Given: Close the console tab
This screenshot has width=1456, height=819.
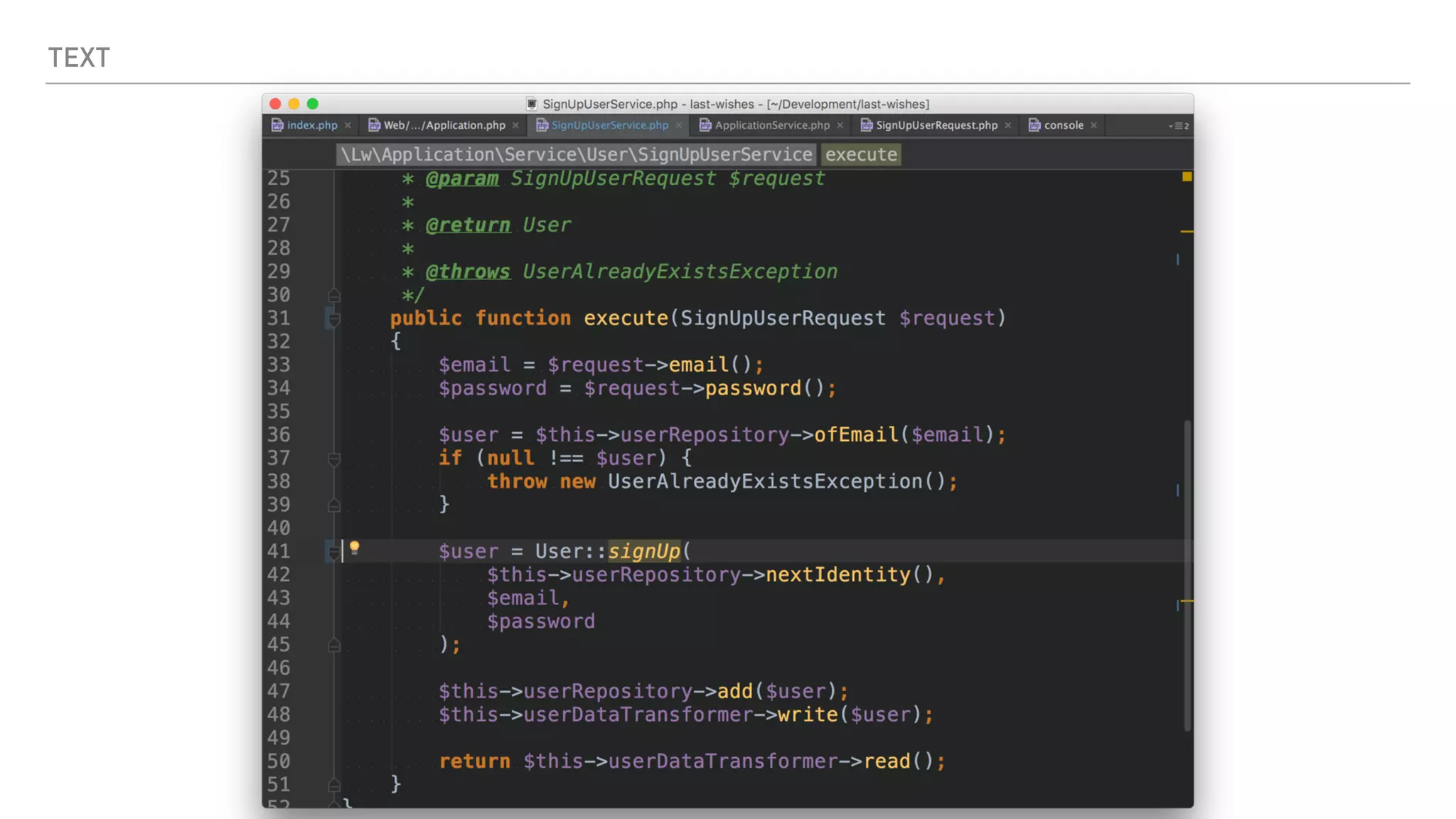Looking at the screenshot, I should 1093,125.
